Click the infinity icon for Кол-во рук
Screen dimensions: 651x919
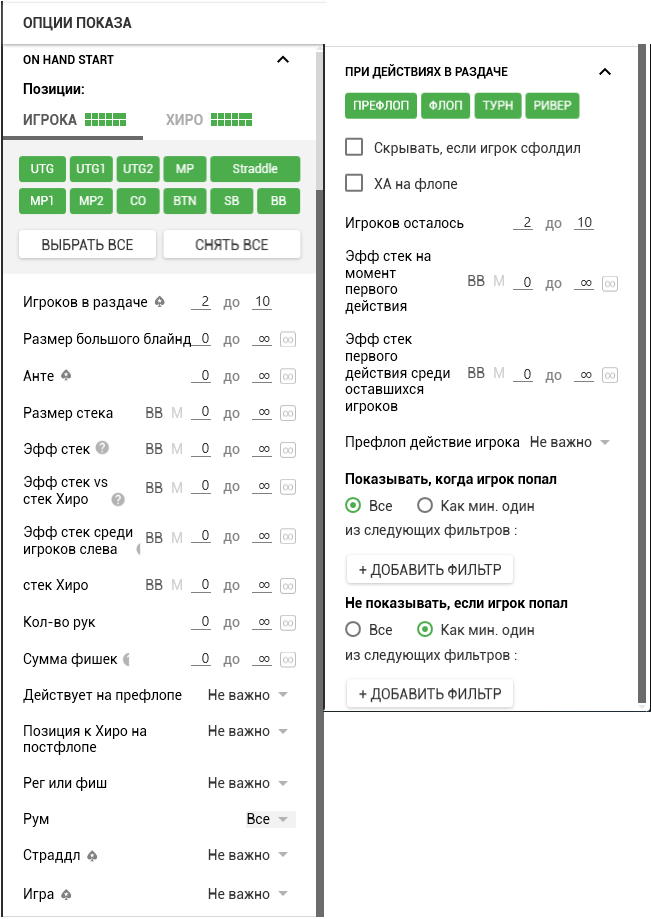(288, 623)
